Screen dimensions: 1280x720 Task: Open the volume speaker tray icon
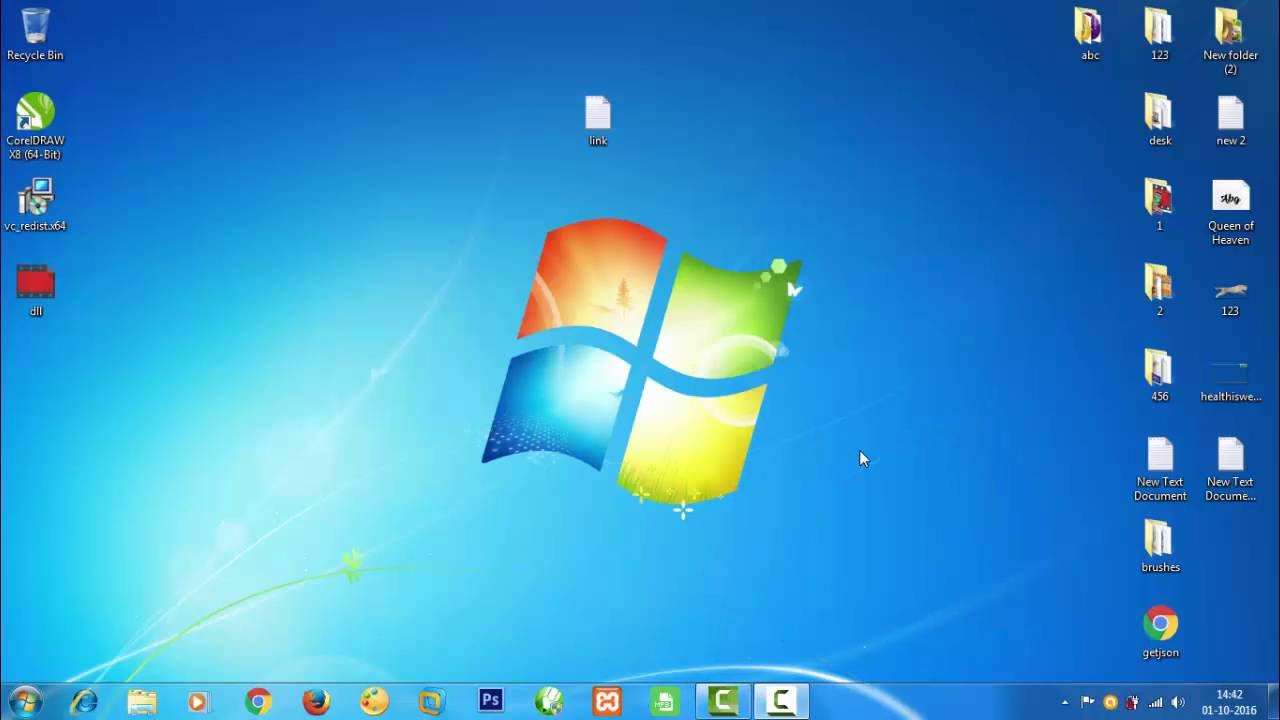pyautogui.click(x=1177, y=702)
